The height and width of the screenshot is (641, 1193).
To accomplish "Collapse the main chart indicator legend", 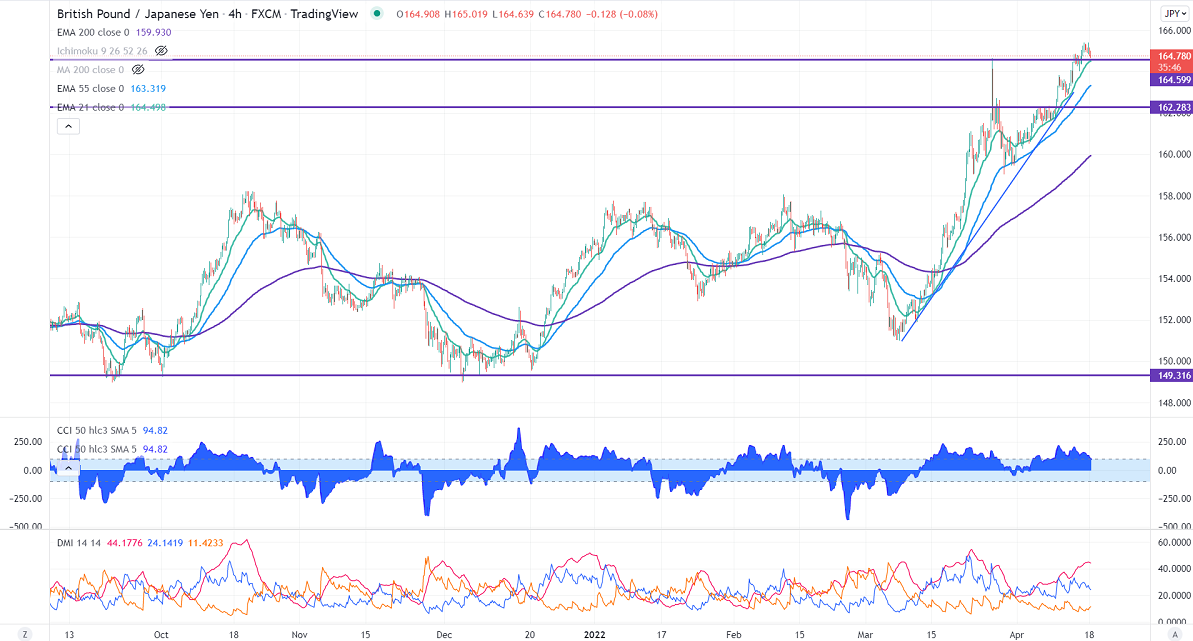I will point(68,126).
